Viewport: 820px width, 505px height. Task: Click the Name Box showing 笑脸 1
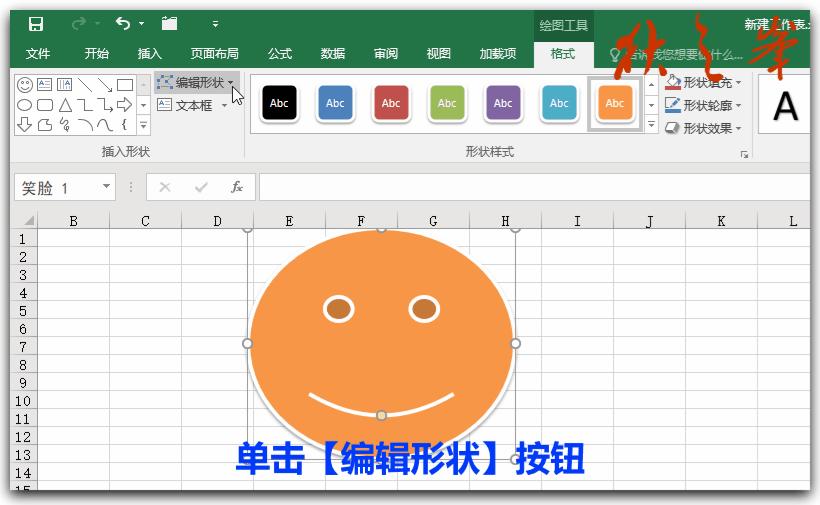(58, 188)
